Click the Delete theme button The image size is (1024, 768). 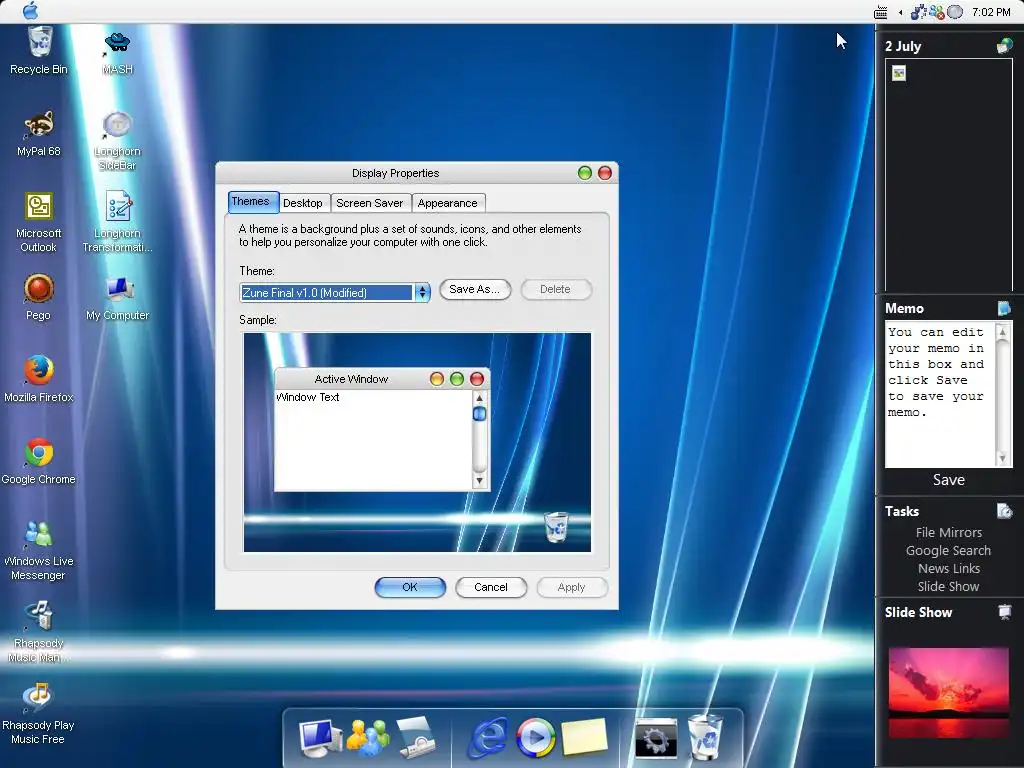point(556,289)
